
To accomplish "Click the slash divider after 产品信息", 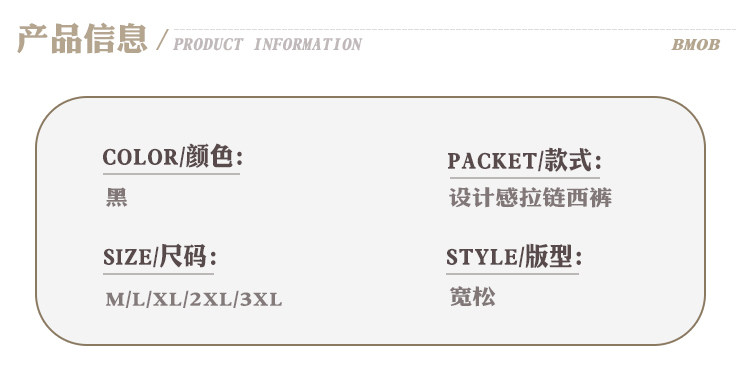I will point(163,40).
